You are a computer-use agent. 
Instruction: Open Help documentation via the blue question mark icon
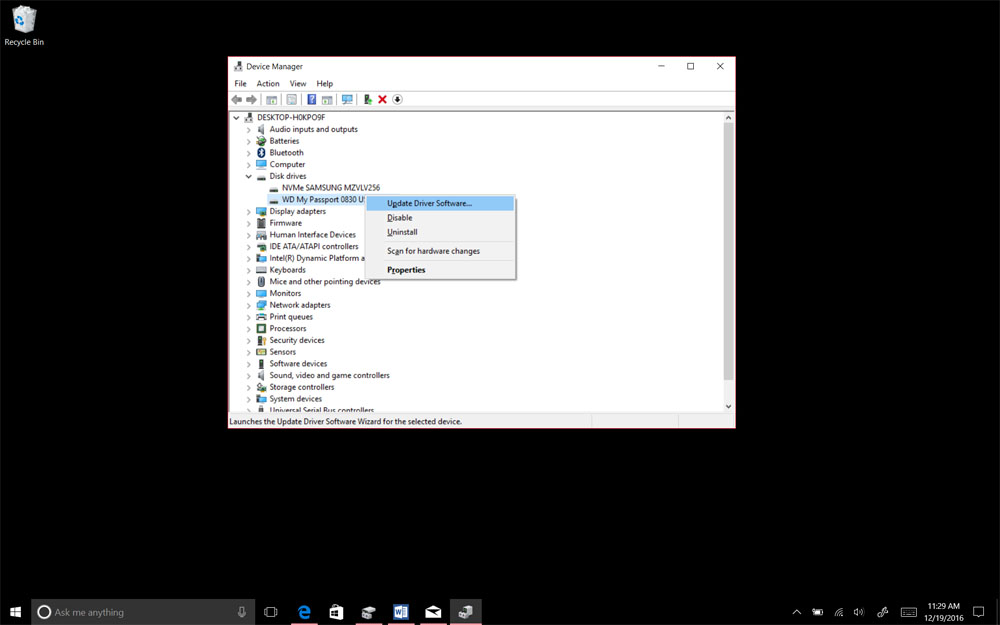tap(310, 99)
